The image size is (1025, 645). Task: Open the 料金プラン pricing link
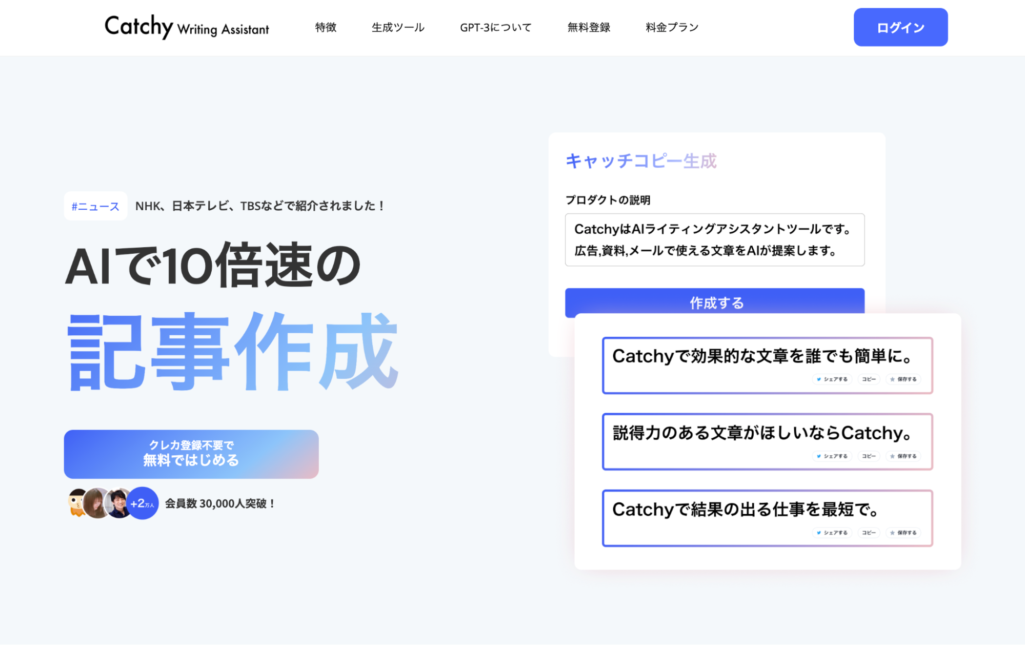coord(672,27)
